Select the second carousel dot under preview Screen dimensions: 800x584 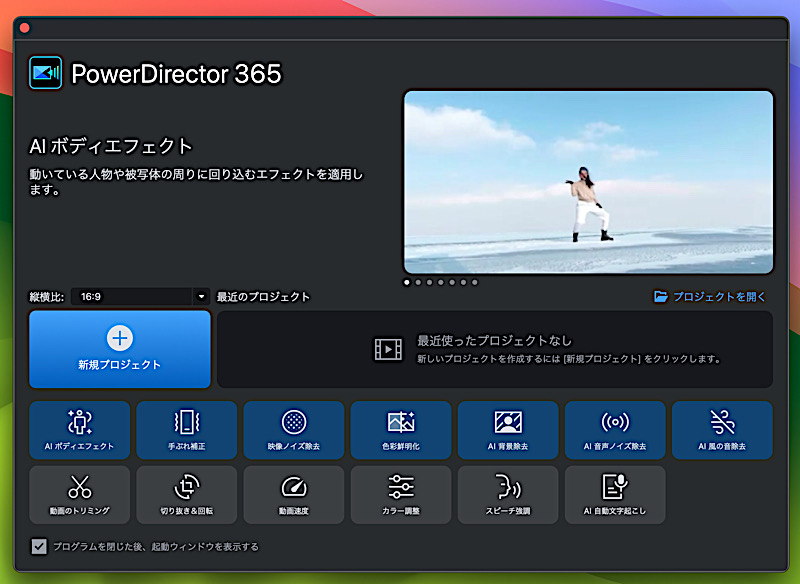tap(417, 282)
